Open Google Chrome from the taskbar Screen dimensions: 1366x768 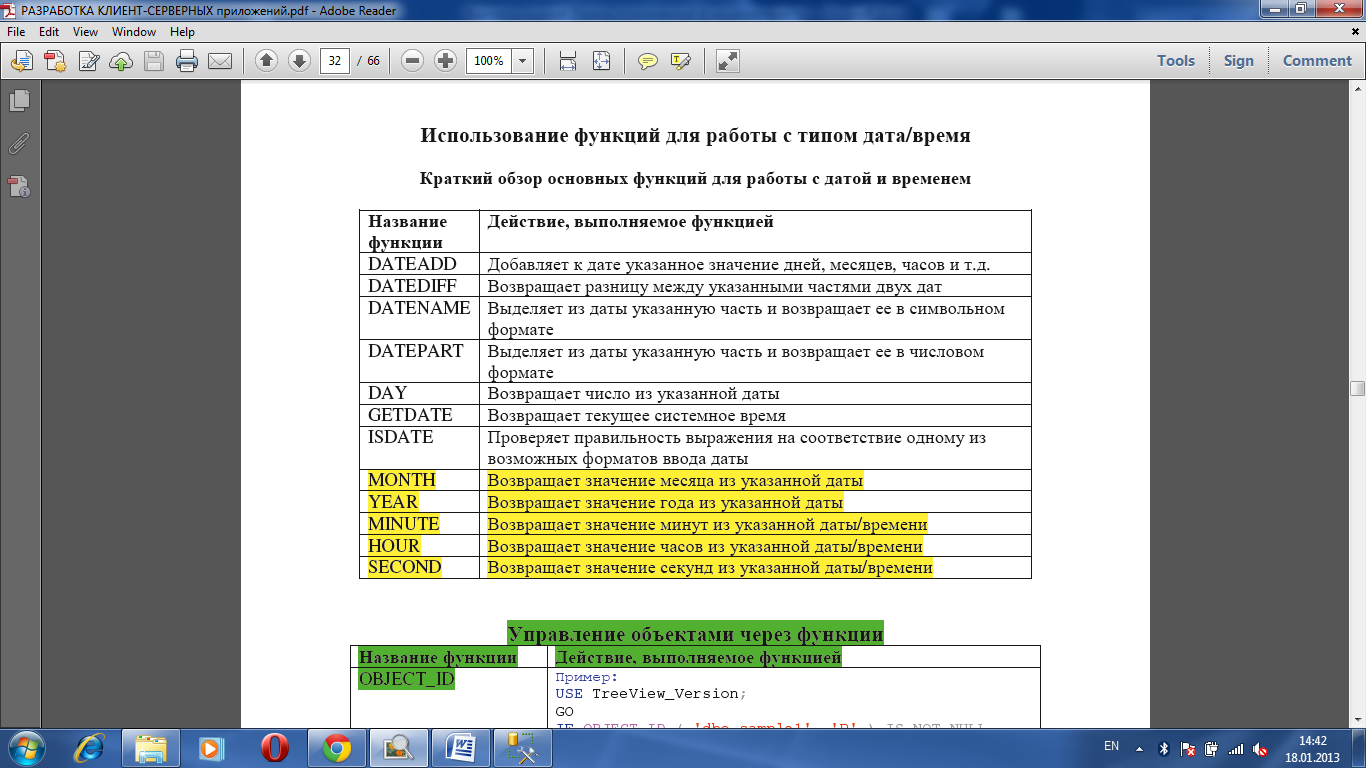click(336, 748)
